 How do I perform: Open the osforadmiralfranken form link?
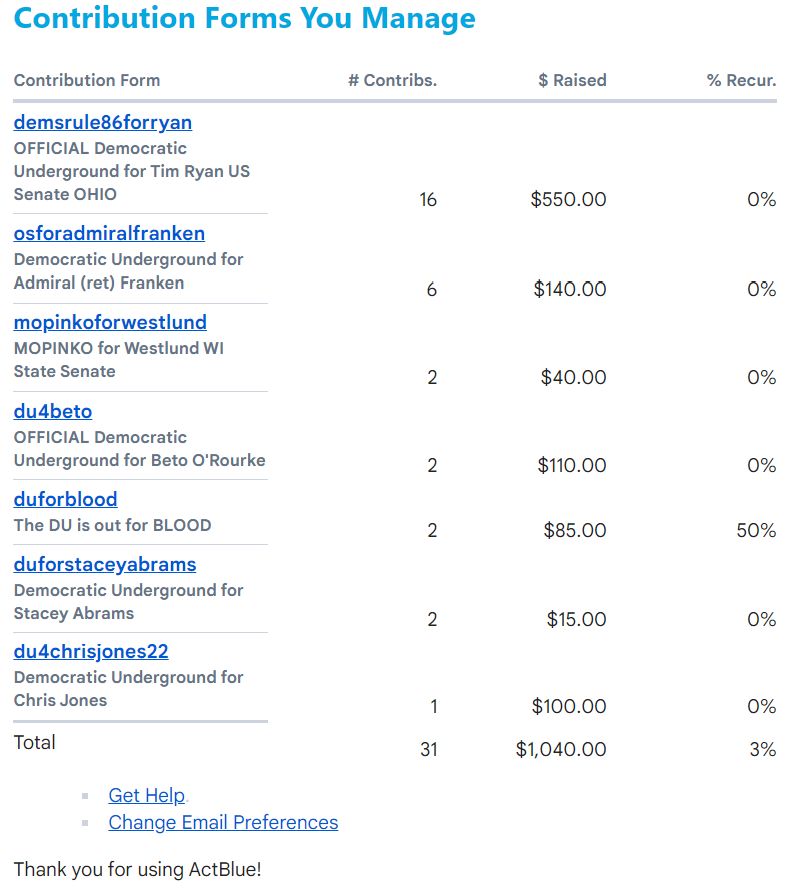click(109, 234)
